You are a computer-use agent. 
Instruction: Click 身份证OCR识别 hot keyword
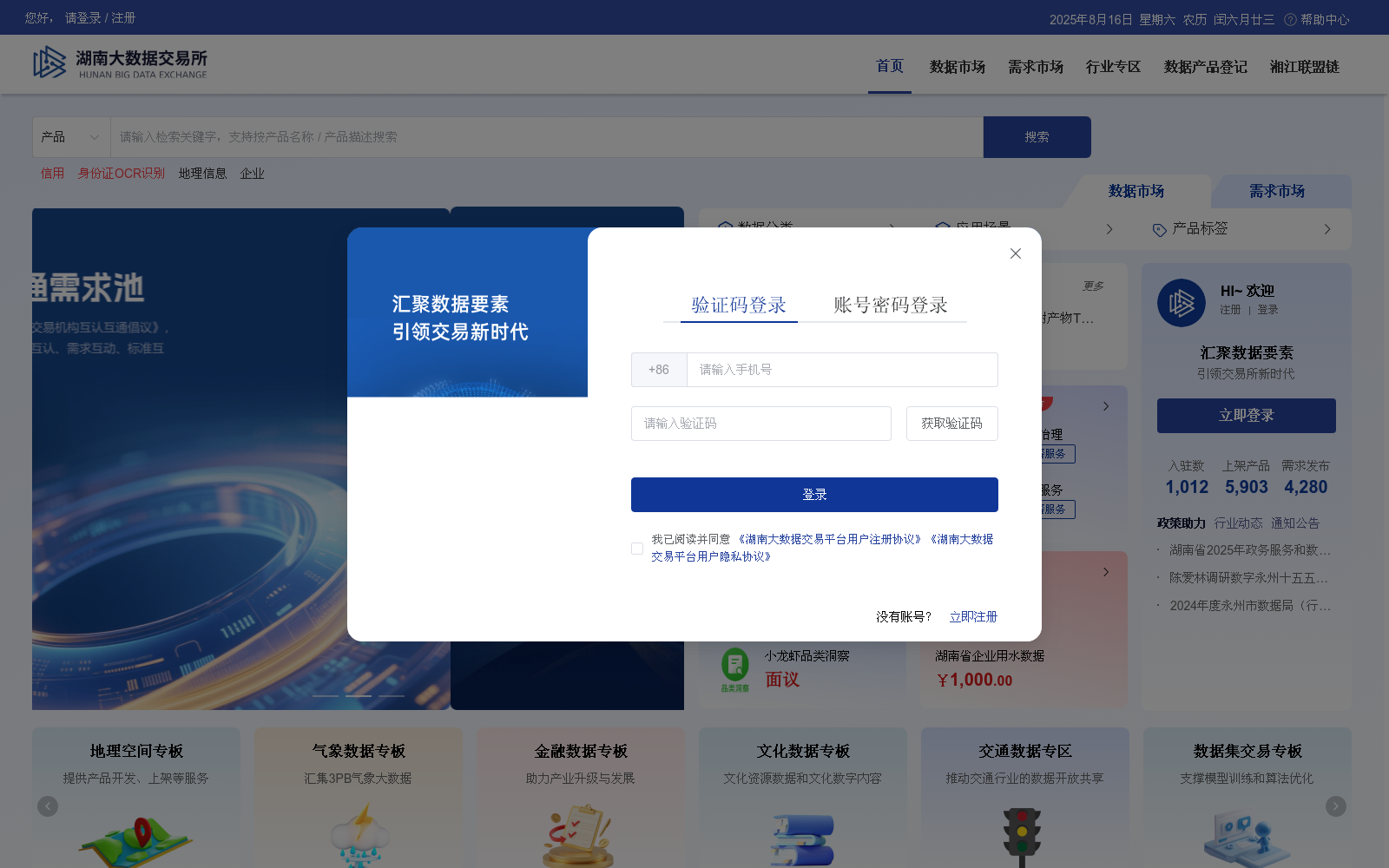pyautogui.click(x=122, y=174)
